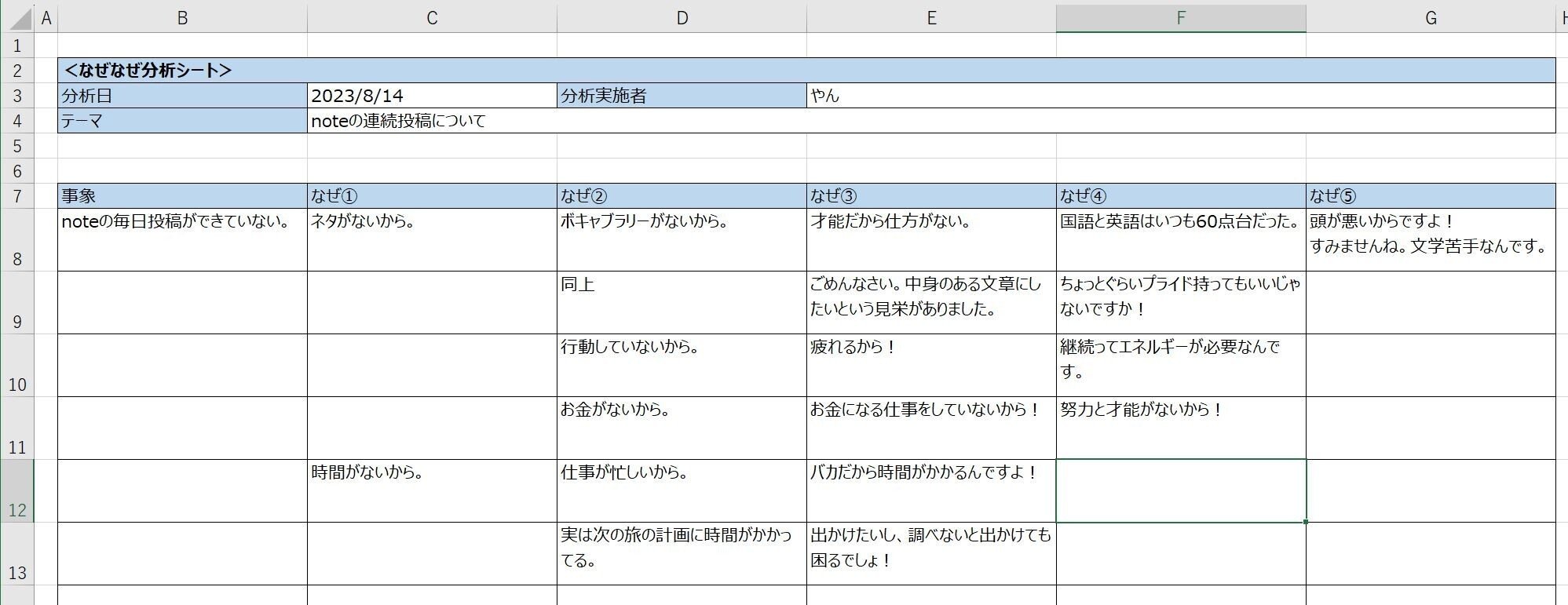Image resolution: width=1568 pixels, height=605 pixels.
Task: Click the なぜ④ header cell
Action: pyautogui.click(x=1181, y=196)
